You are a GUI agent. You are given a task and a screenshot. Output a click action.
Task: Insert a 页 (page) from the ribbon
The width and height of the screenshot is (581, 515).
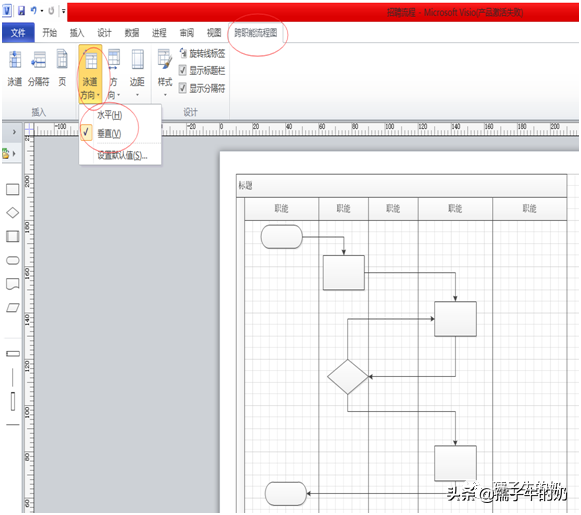point(62,69)
